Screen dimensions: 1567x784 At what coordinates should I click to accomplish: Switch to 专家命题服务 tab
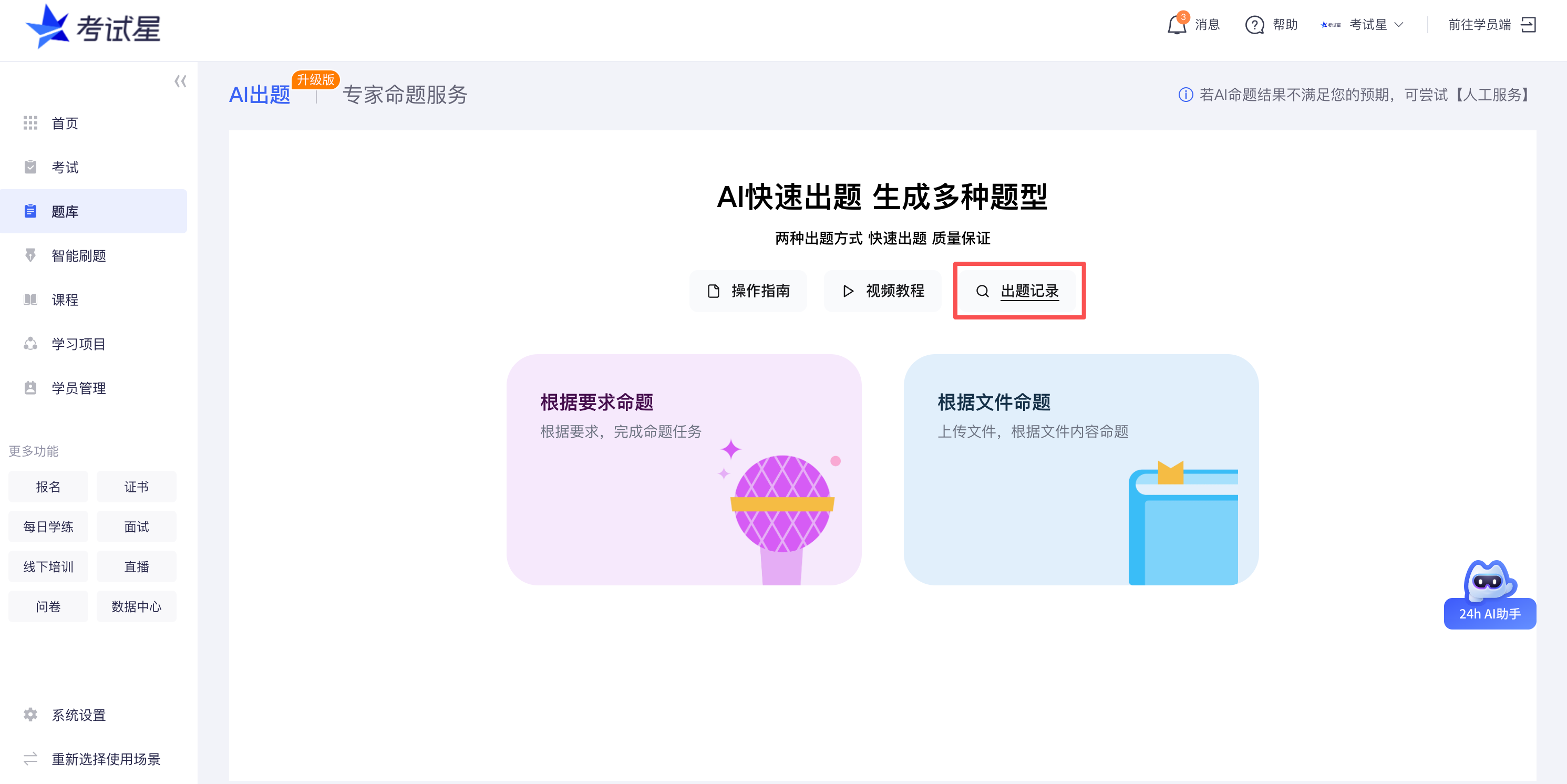(405, 95)
